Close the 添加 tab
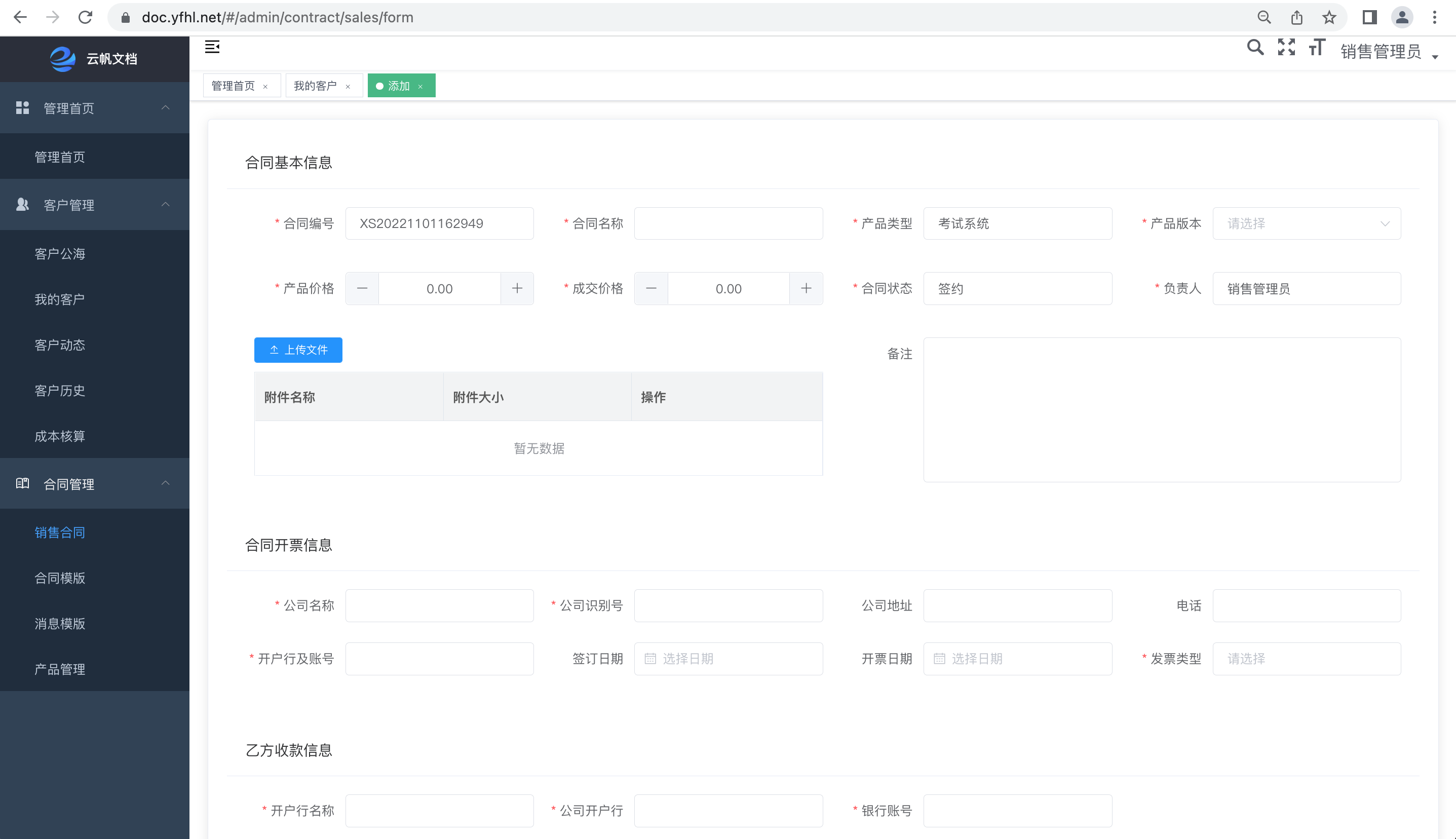1456x839 pixels. click(x=420, y=87)
